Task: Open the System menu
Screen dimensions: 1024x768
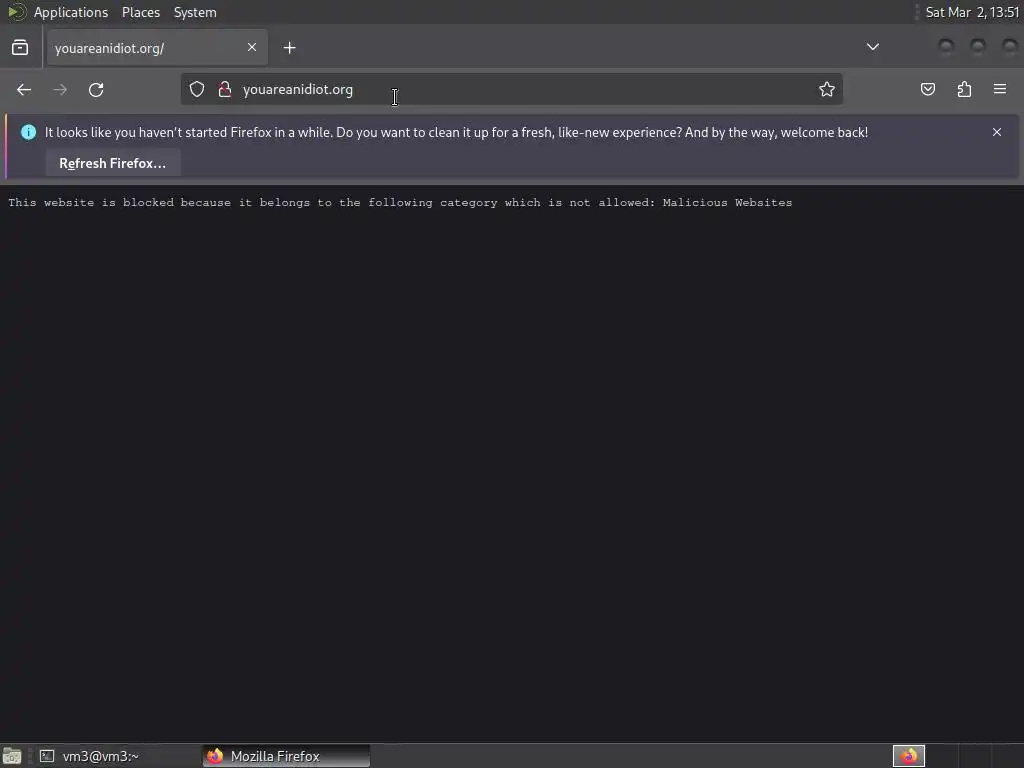Action: tap(195, 12)
